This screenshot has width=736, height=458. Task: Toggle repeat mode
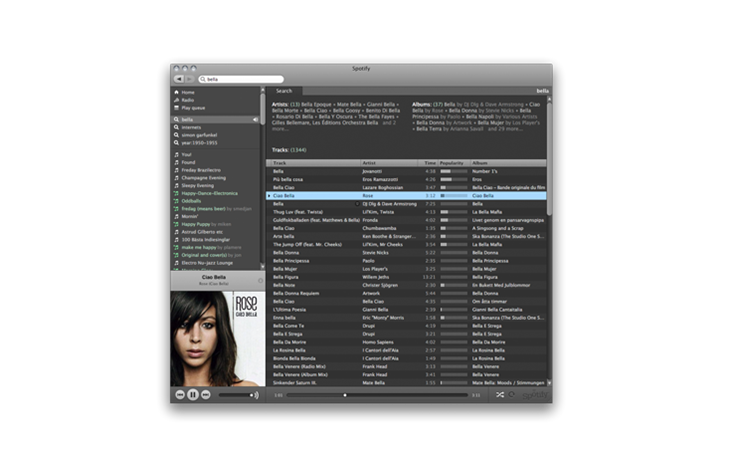(512, 395)
